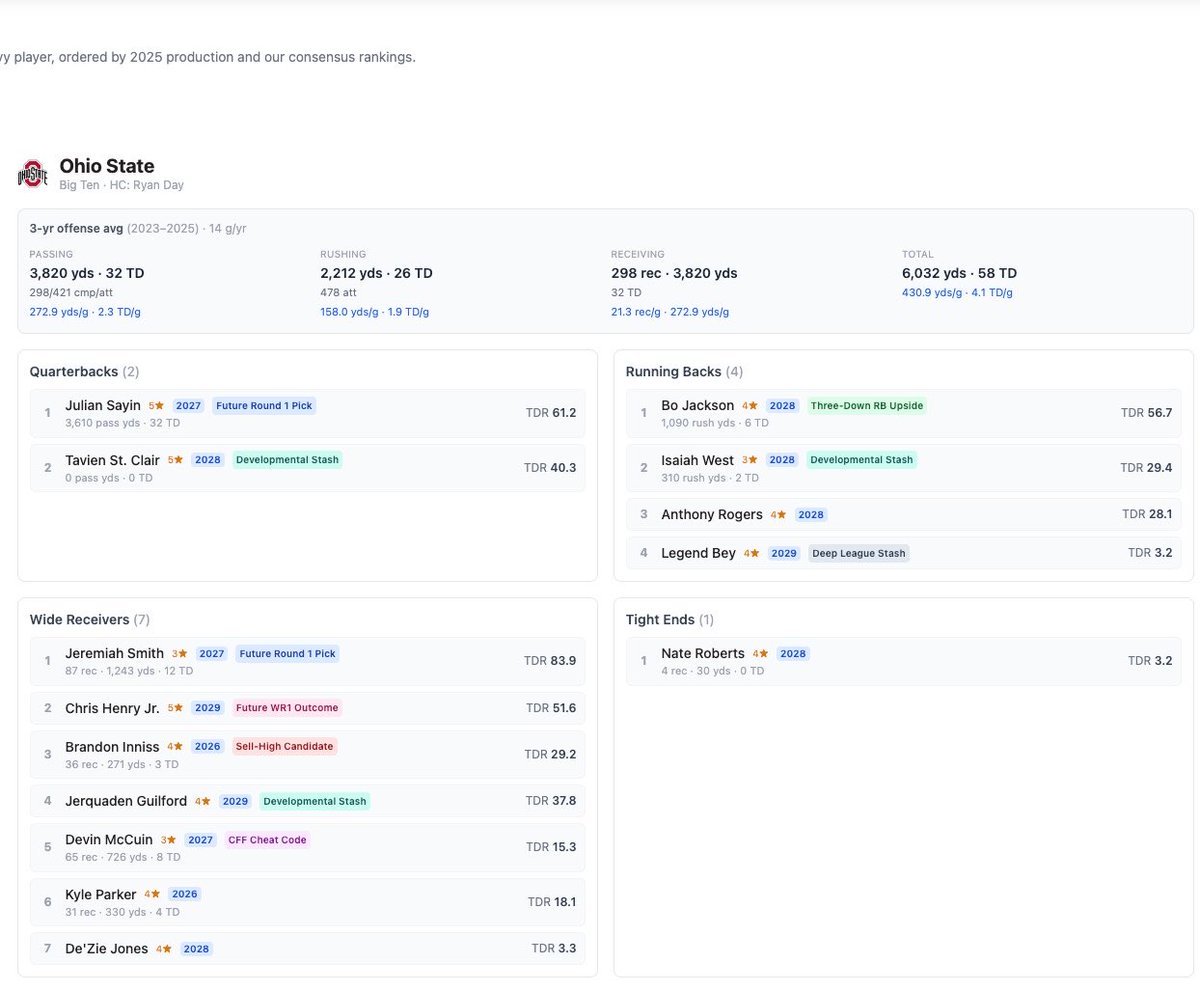The image size is (1200, 991).
Task: Open Tavien St. Clair player row
Action: [307, 467]
